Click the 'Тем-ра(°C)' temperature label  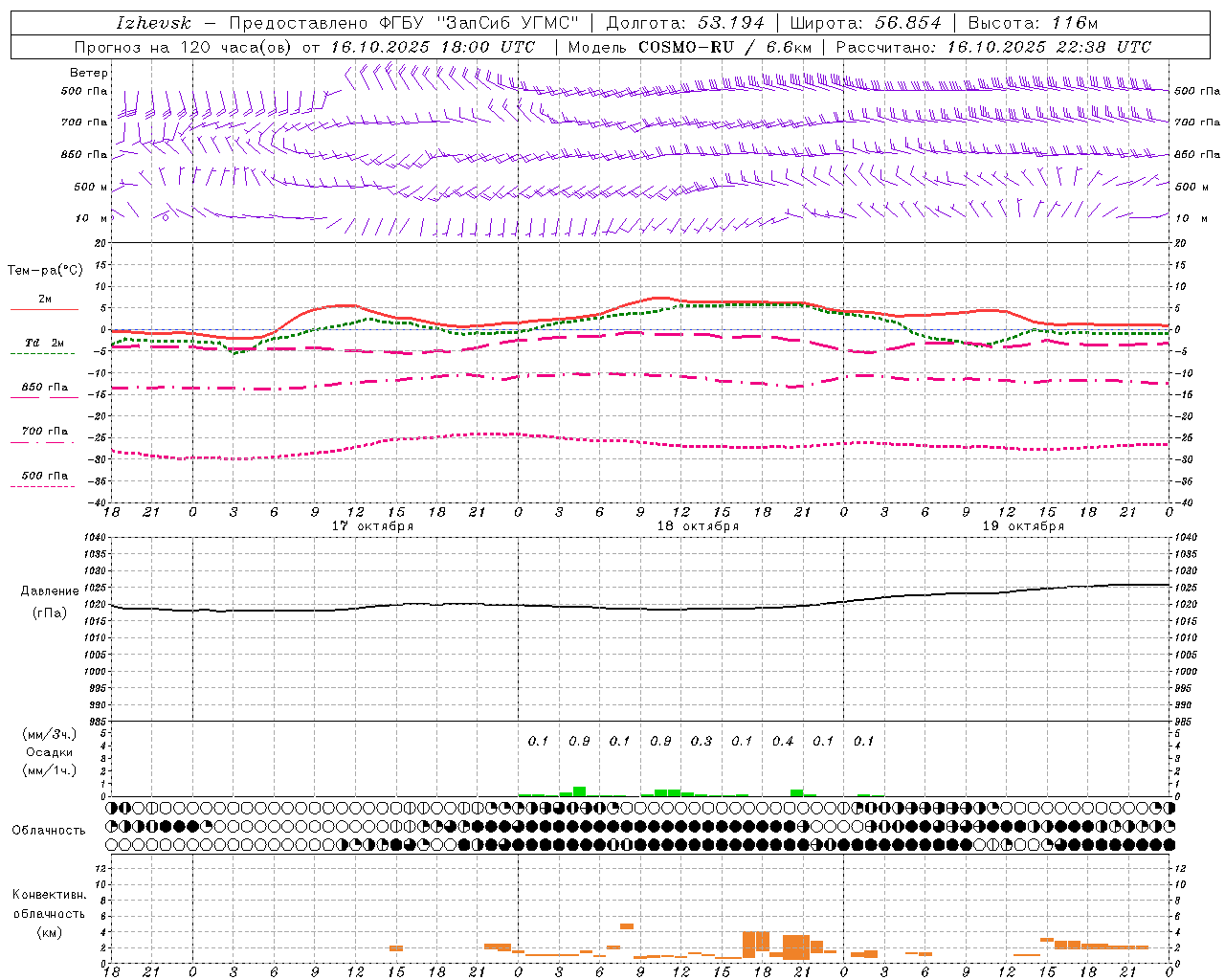(45, 271)
